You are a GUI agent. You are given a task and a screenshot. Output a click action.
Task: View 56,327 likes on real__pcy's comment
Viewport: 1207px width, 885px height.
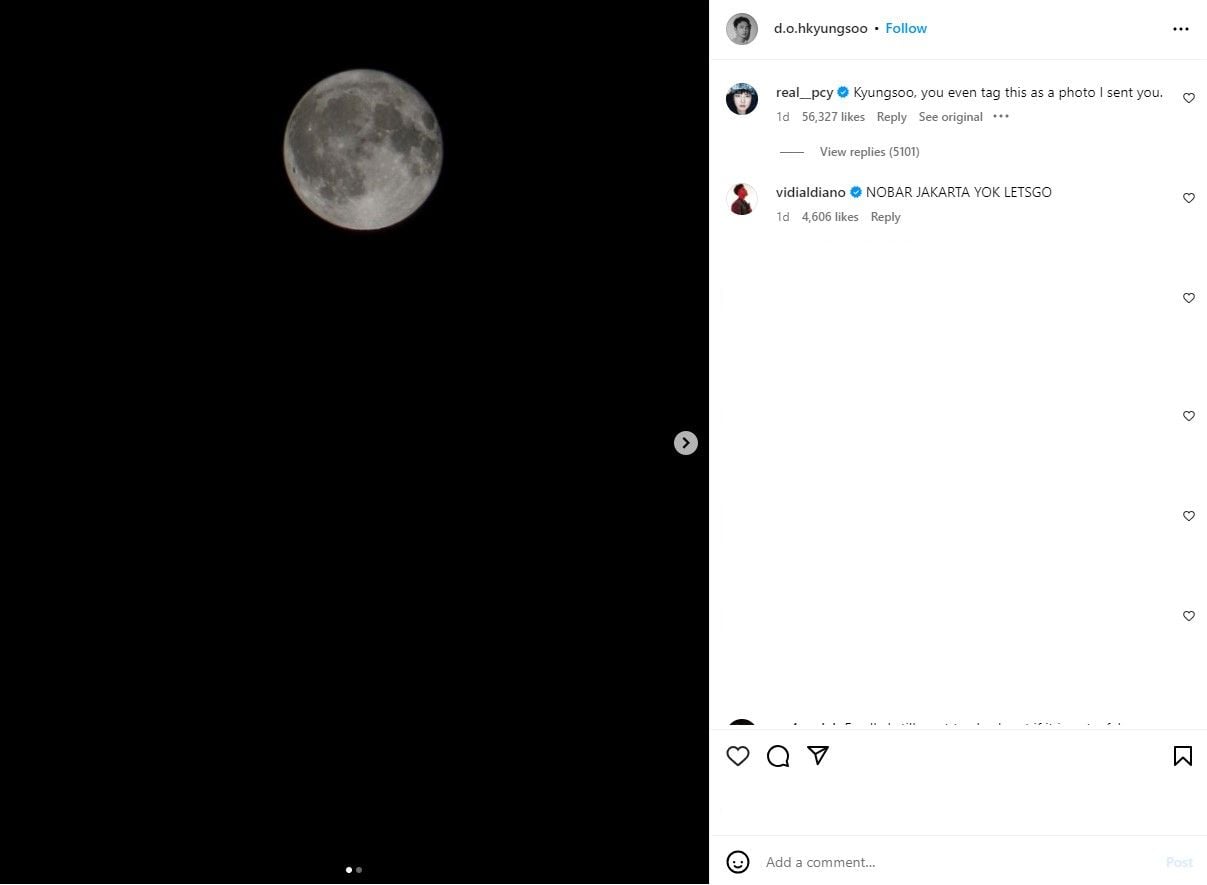click(833, 117)
